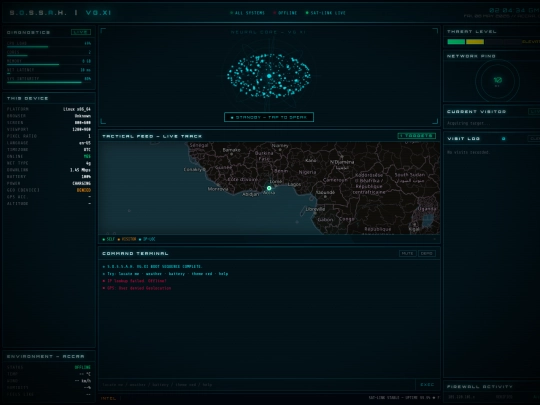Click the ALL SYSTEMS status indicator
This screenshot has height=405, width=540.
[247, 13]
